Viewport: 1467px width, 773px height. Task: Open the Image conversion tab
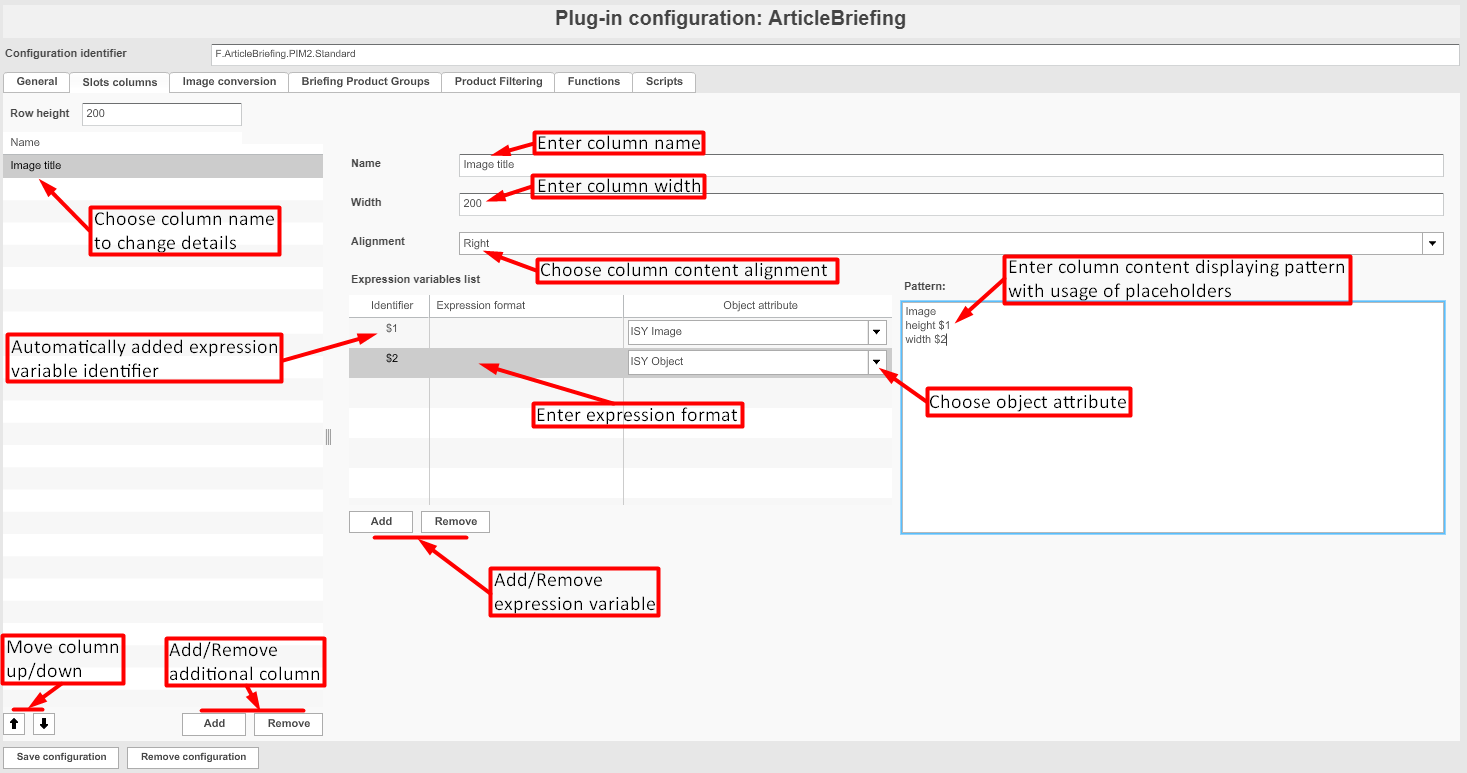click(x=229, y=82)
